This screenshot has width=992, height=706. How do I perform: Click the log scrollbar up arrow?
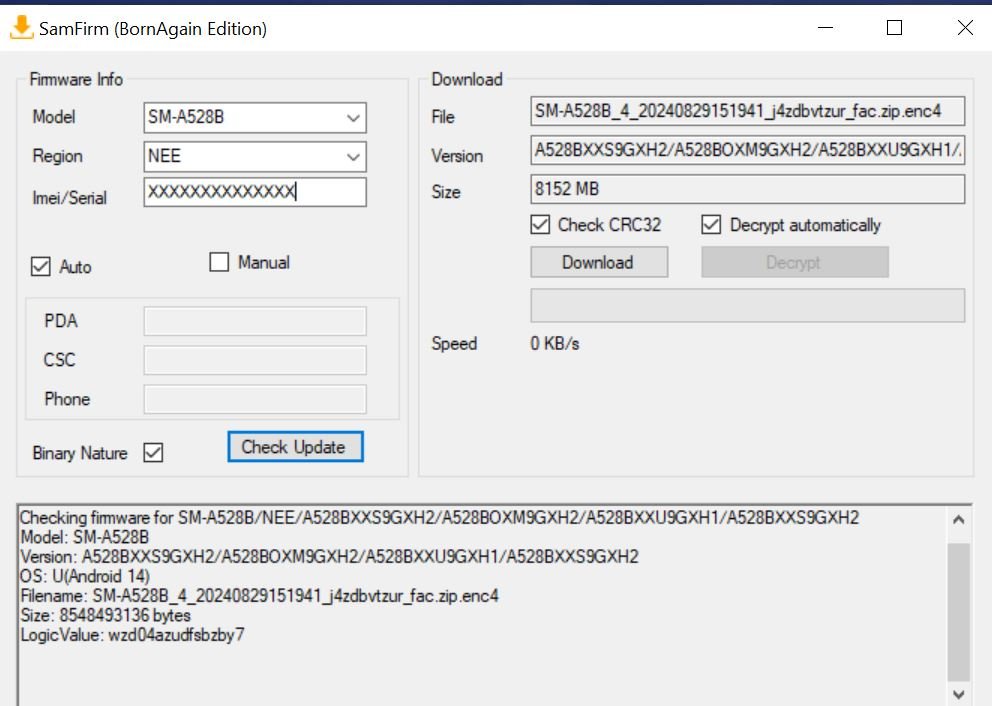tap(958, 520)
